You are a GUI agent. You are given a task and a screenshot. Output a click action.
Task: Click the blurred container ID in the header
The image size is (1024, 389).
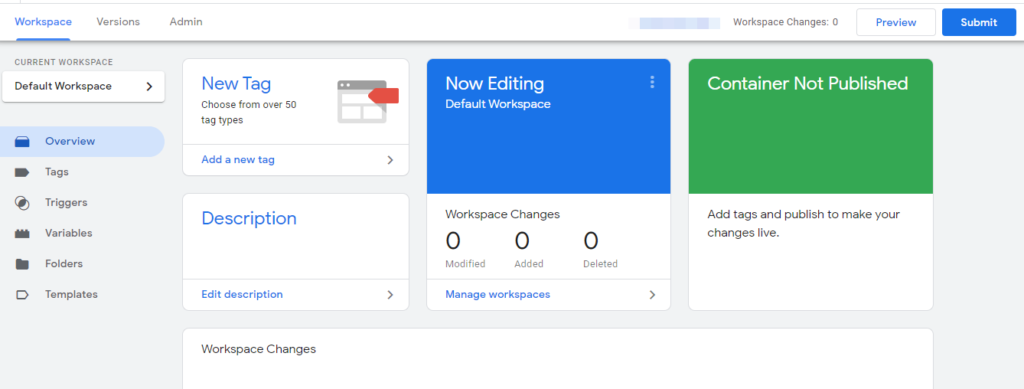(674, 23)
